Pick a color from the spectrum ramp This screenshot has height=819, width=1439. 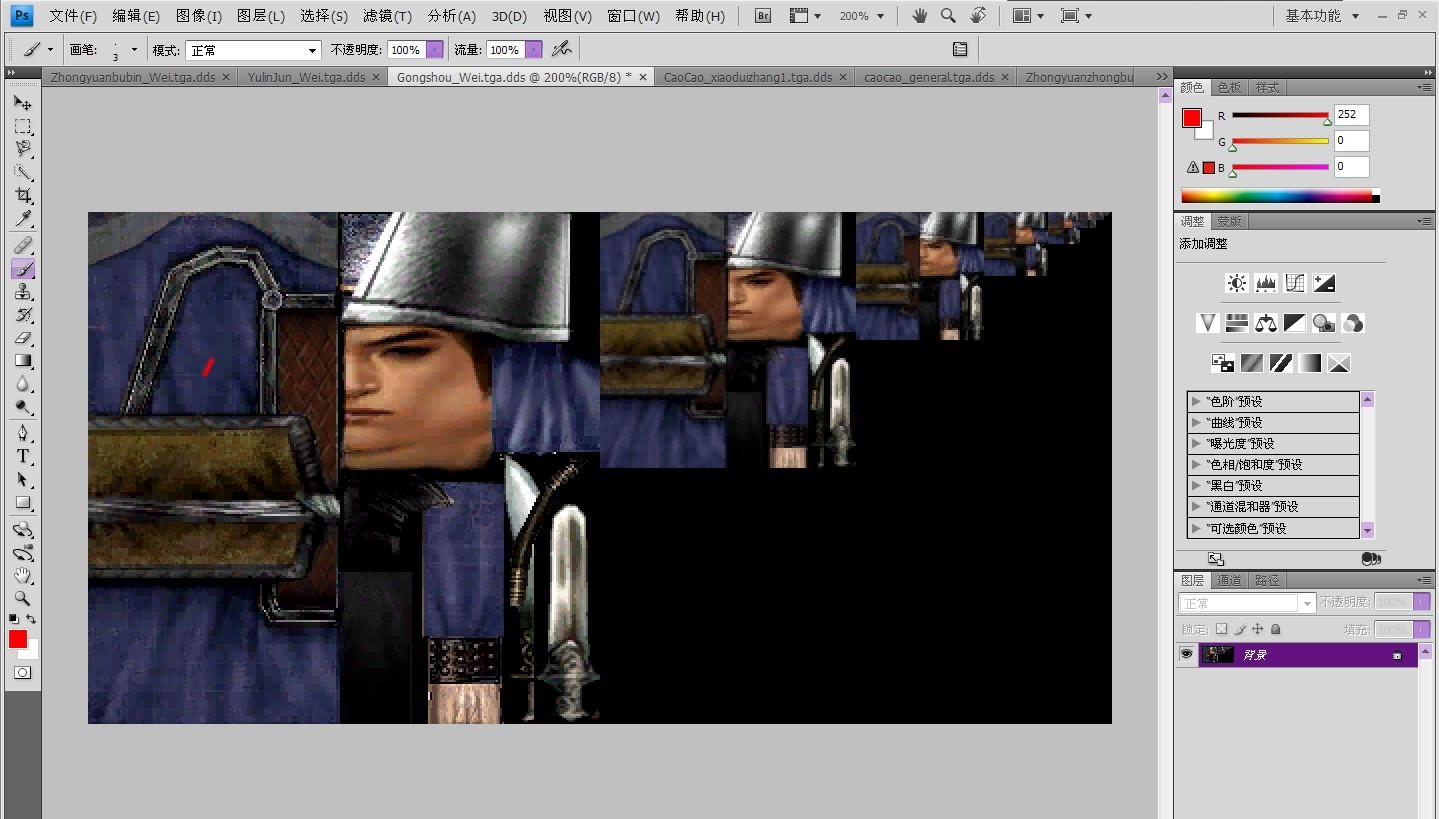1280,196
